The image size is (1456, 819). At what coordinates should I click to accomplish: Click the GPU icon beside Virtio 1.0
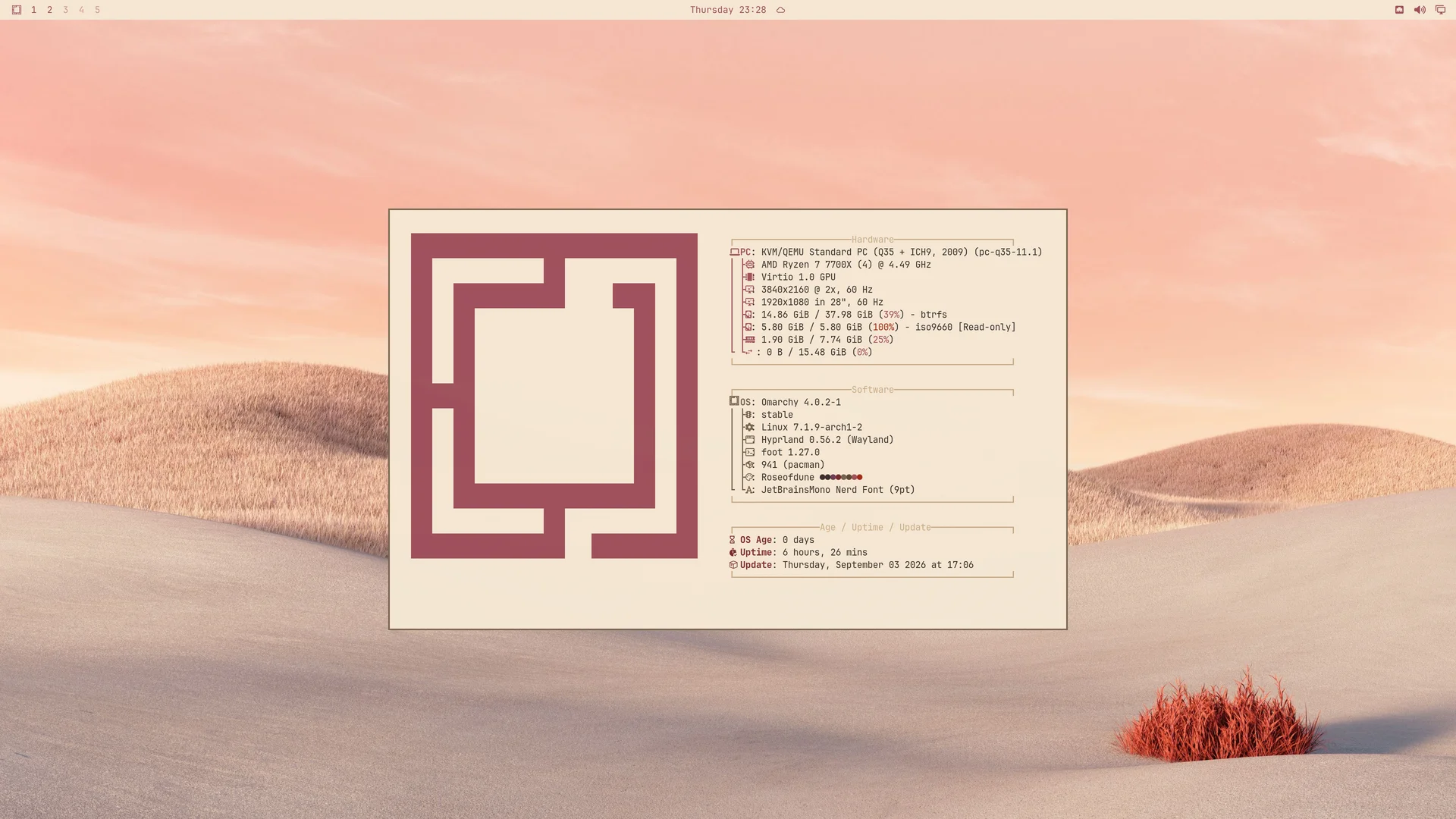(x=749, y=278)
